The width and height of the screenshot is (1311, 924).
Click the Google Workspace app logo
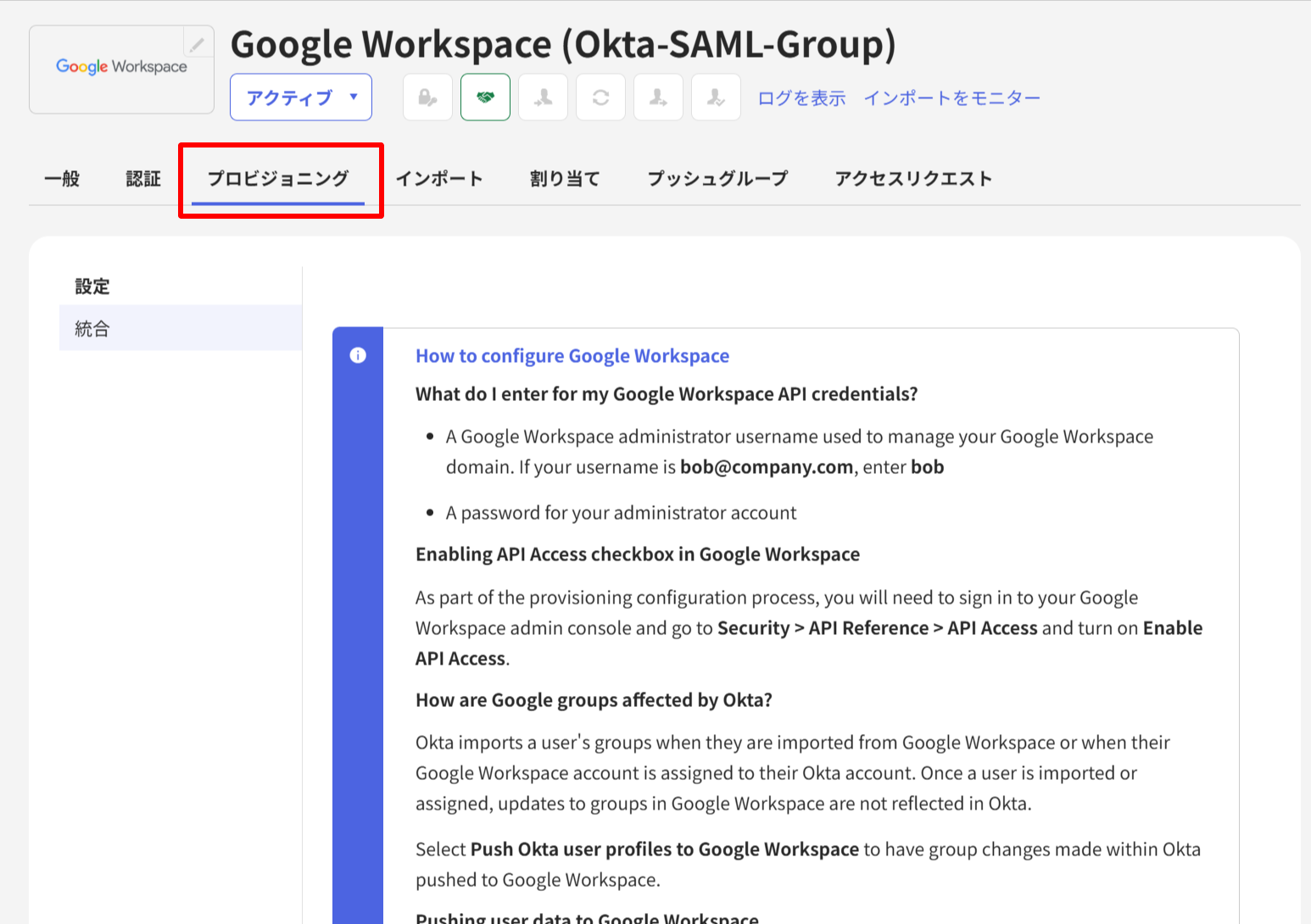120,68
